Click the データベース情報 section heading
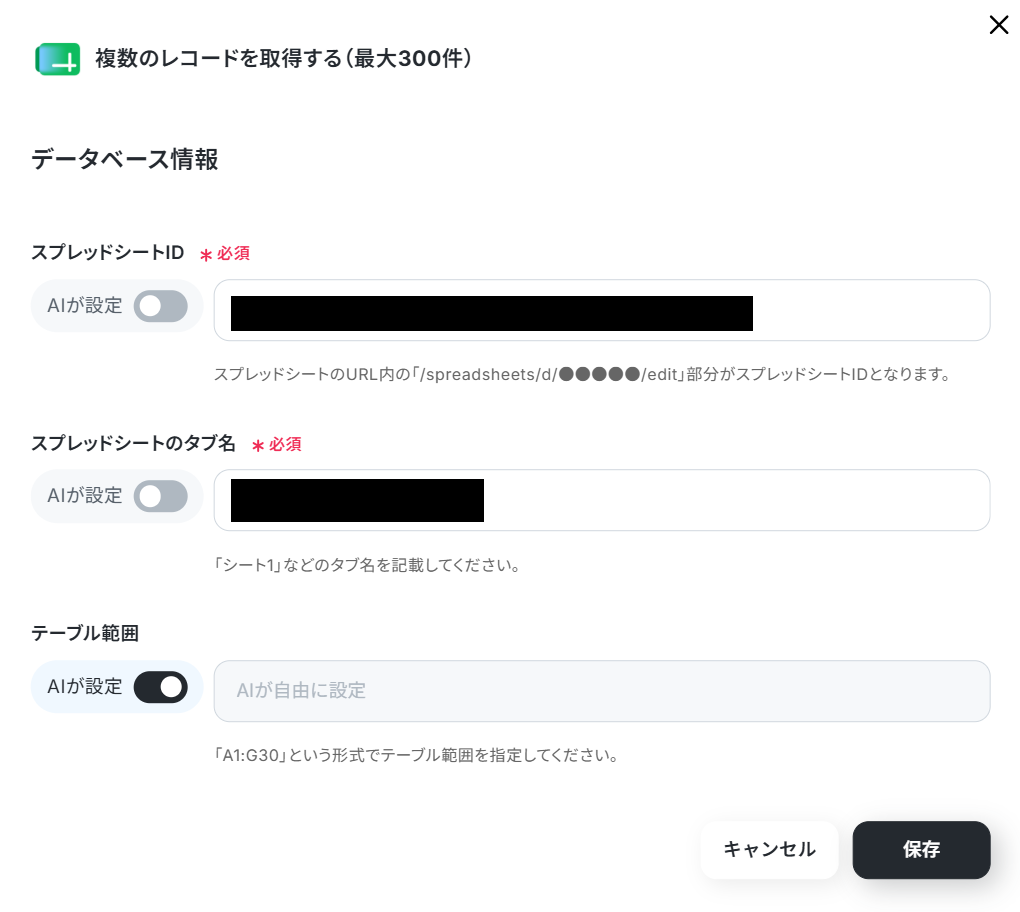The image size is (1020, 912). click(125, 159)
